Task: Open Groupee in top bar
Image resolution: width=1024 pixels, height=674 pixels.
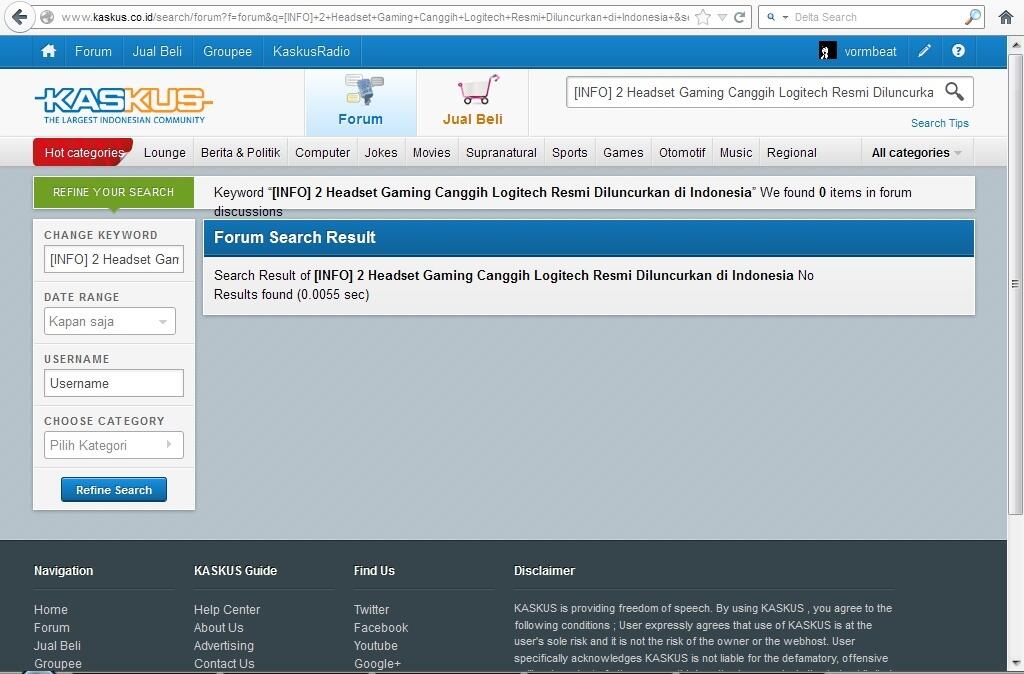Action: pos(227,51)
